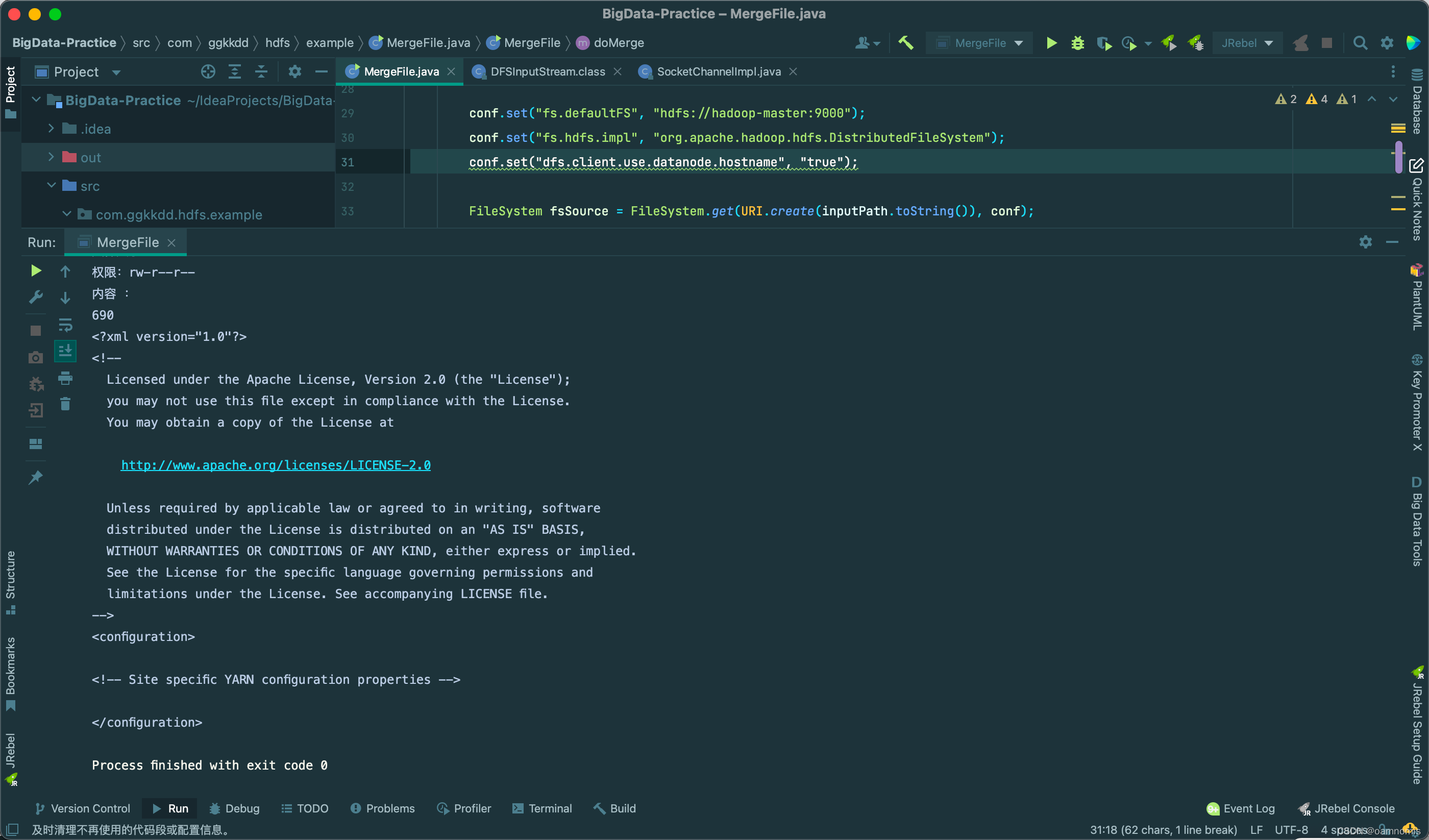Stop process square in Run panel
This screenshot has width=1429, height=840.
[36, 330]
